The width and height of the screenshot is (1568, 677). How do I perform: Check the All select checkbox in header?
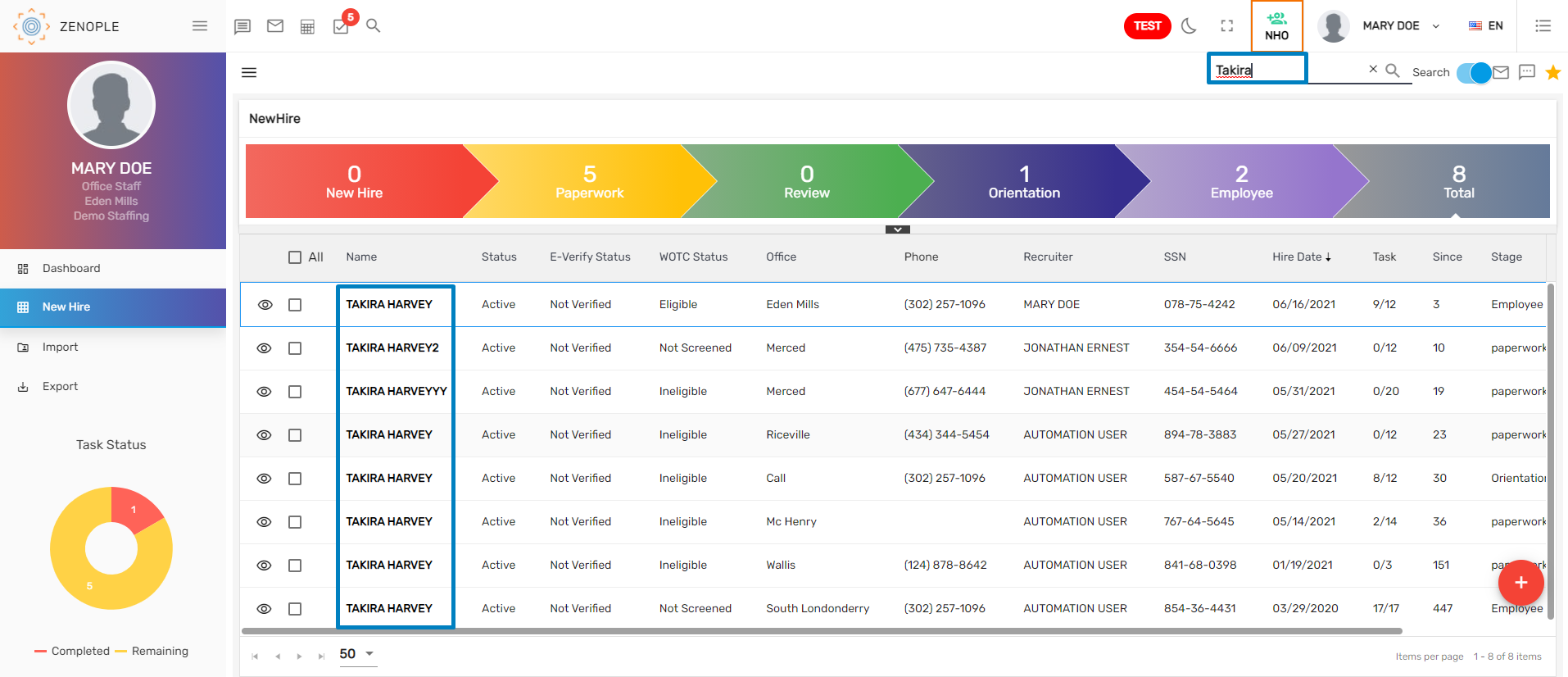tap(295, 257)
